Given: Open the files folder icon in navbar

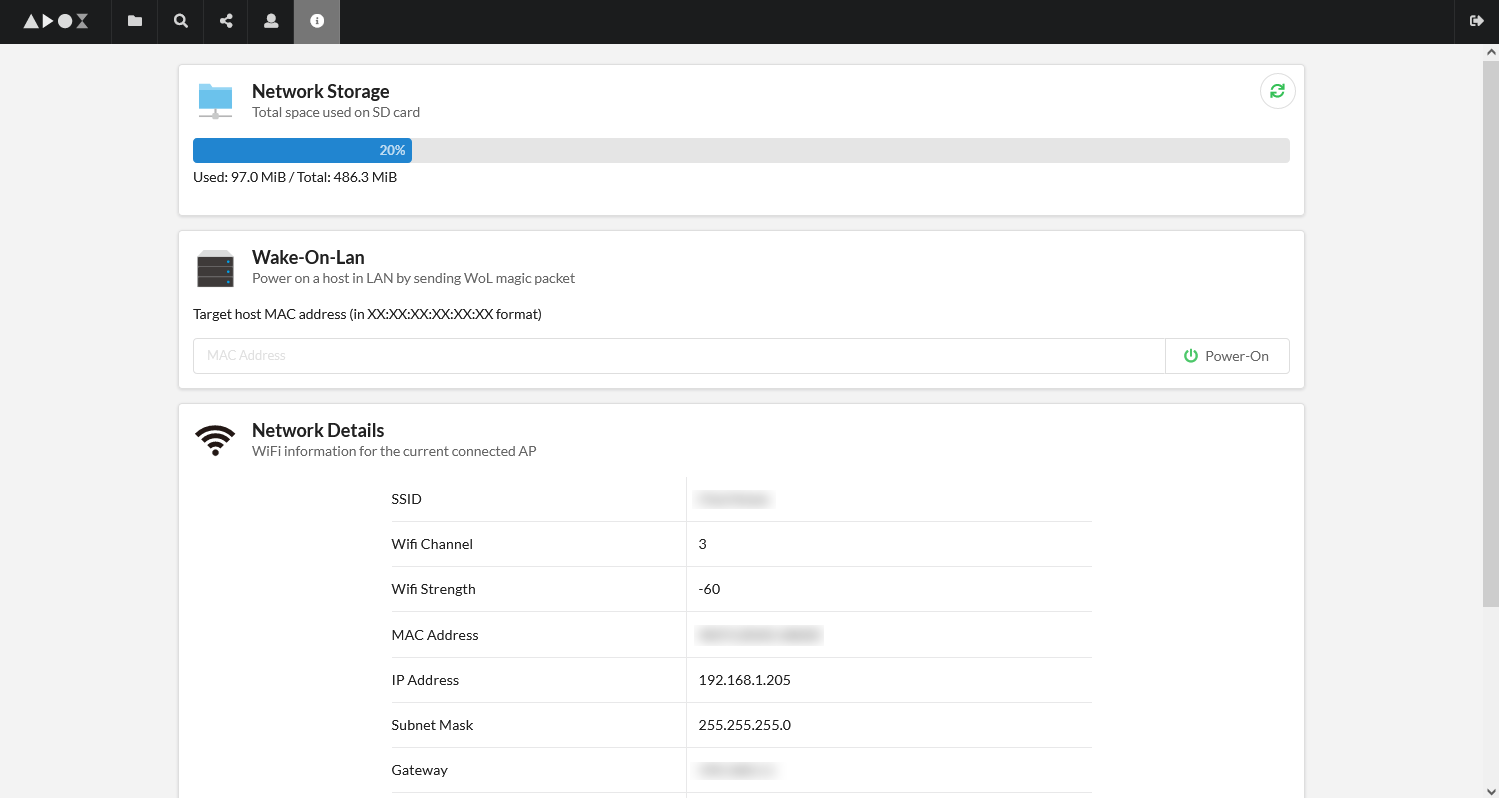Looking at the screenshot, I should coord(135,21).
